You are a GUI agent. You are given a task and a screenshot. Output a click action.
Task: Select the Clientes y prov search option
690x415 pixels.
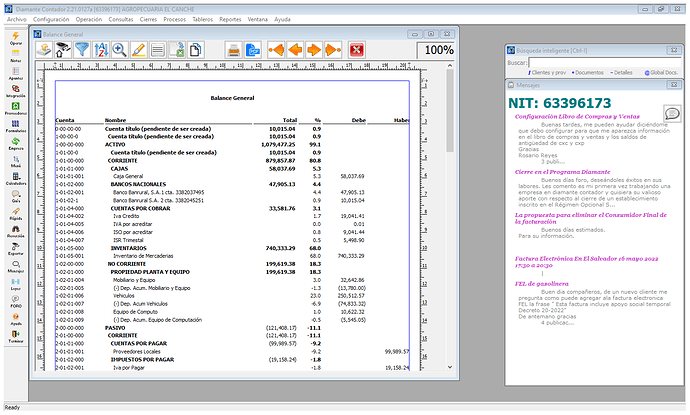[x=546, y=73]
